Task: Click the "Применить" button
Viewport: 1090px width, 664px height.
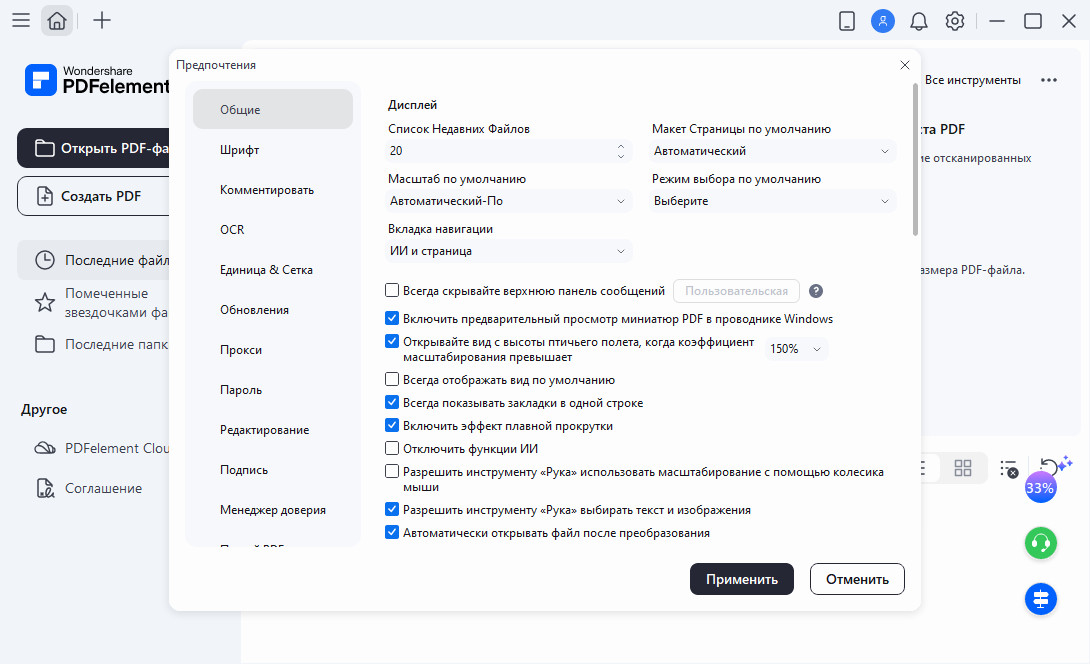Action: [x=741, y=579]
